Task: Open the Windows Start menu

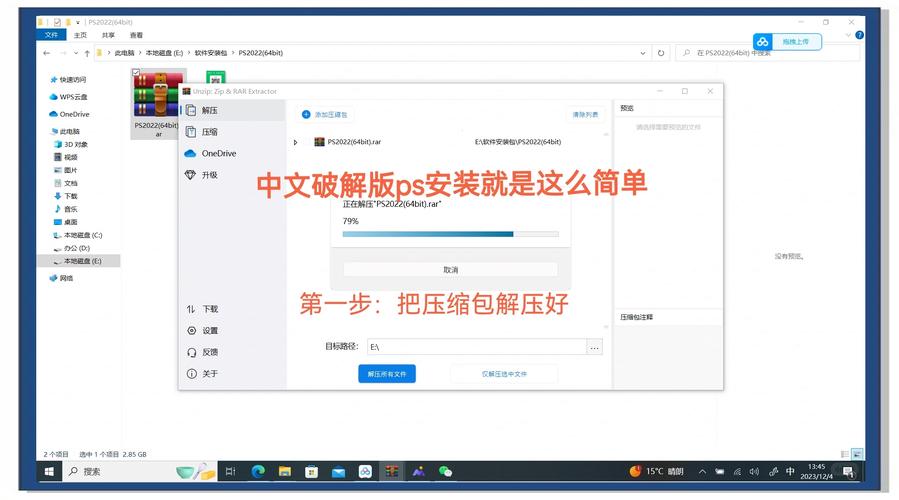Action: 49,471
